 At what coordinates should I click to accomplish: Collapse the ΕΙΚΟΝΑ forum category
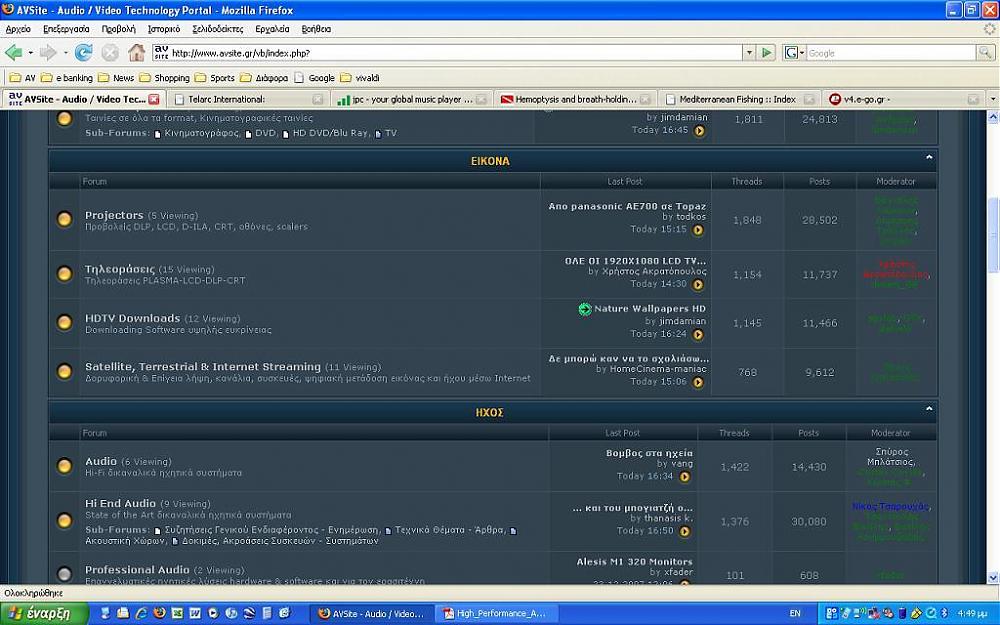(929, 157)
